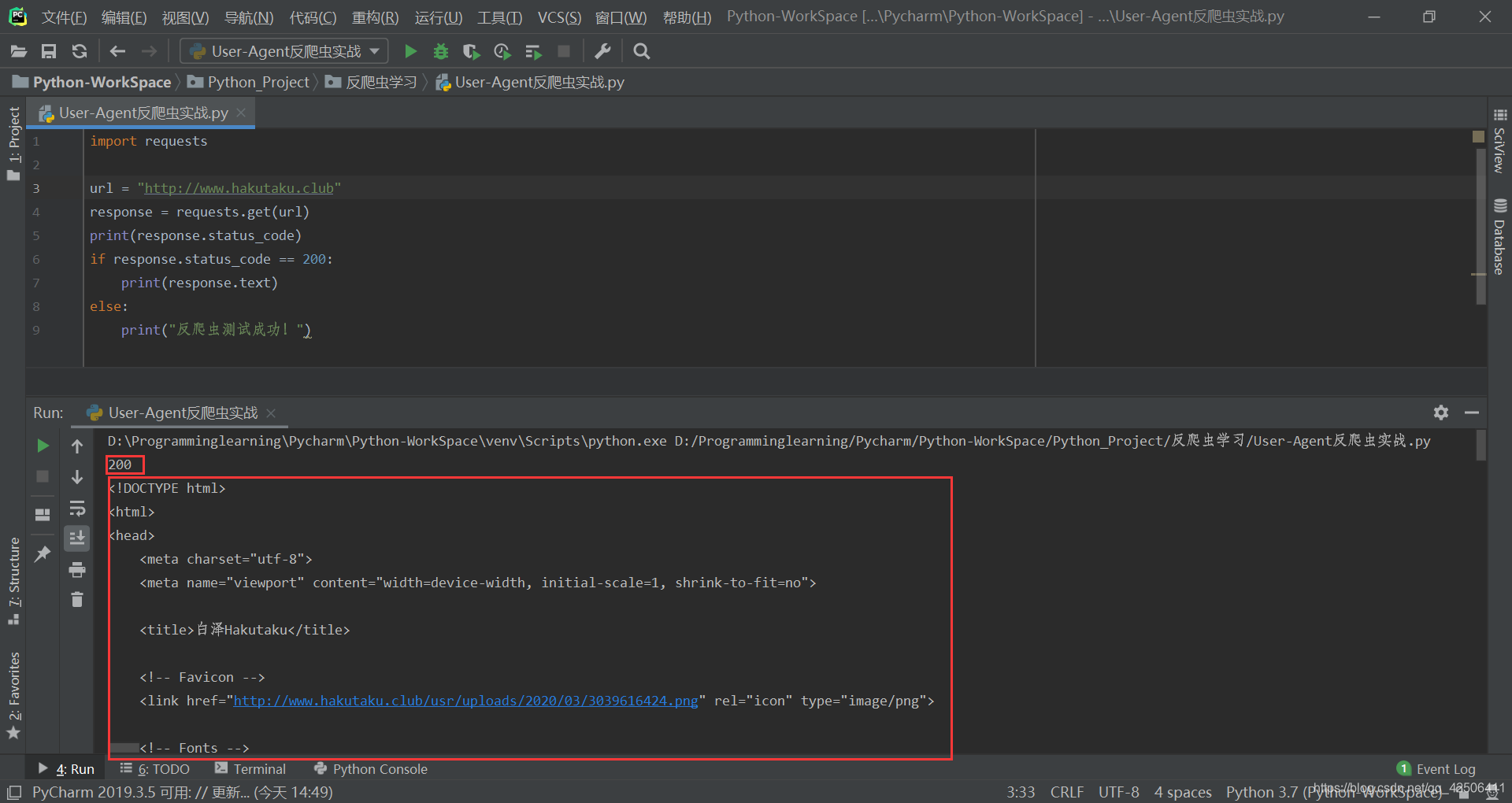
Task: Toggle the 7: Structure side panel
Action: pos(13,580)
